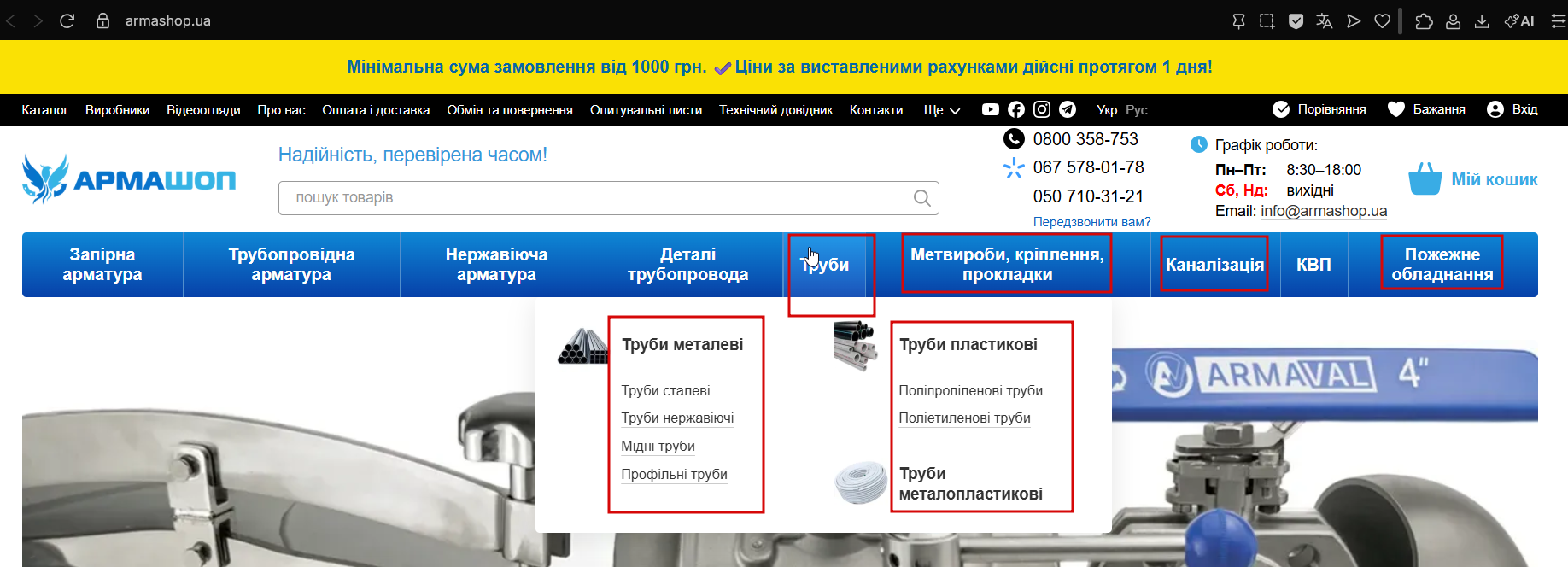Go back with the browser back arrow
Screen dimensions: 1568x567
[11, 20]
